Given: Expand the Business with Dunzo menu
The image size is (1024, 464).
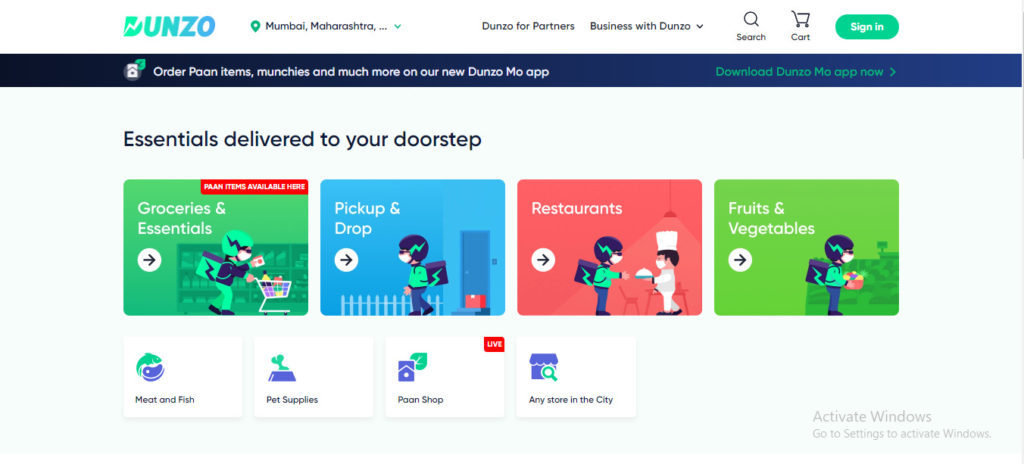Looking at the screenshot, I should coord(646,26).
